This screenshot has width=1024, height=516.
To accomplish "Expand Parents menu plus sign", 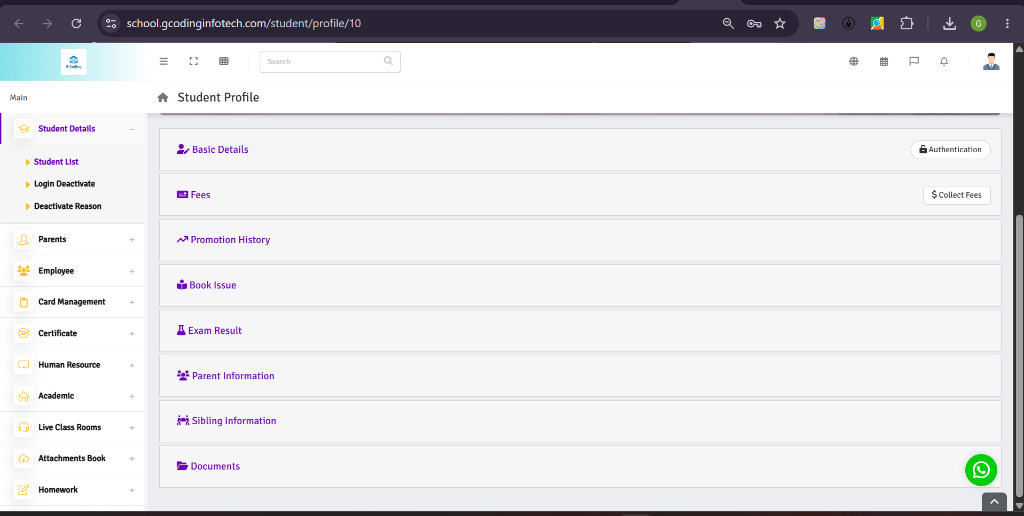I will coord(132,240).
